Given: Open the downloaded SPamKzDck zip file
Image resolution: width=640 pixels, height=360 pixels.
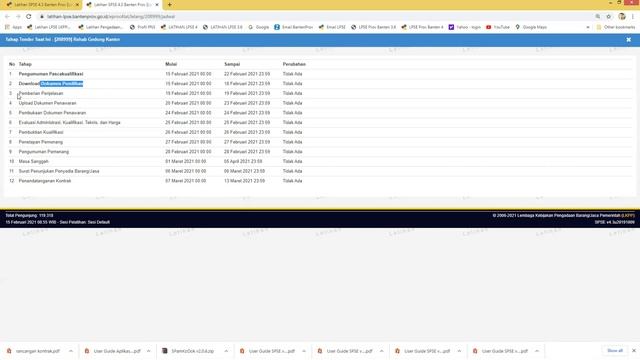Looking at the screenshot, I should [188, 351].
